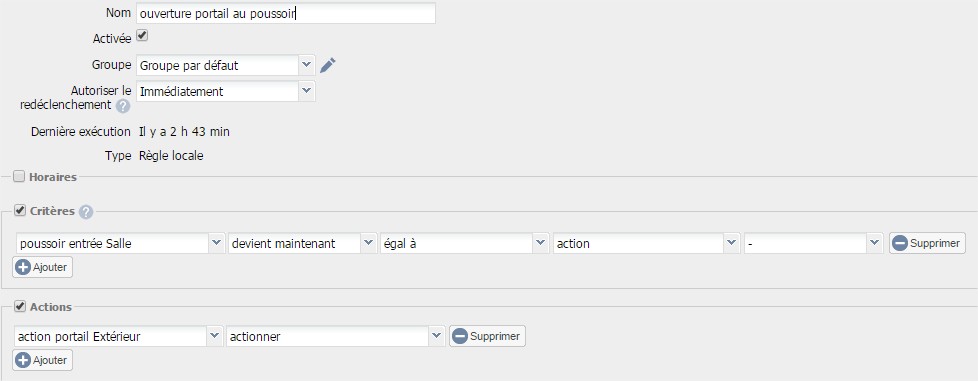Open the devient maintenant dropdown
This screenshot has width=978, height=381.
[303, 243]
